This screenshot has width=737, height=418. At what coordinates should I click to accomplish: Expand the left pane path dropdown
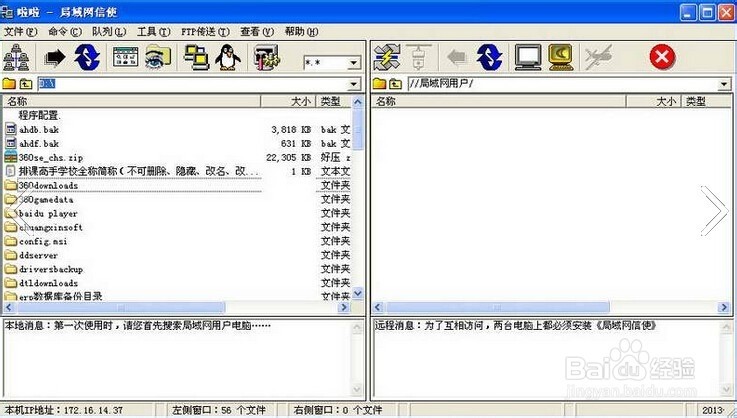(x=354, y=84)
